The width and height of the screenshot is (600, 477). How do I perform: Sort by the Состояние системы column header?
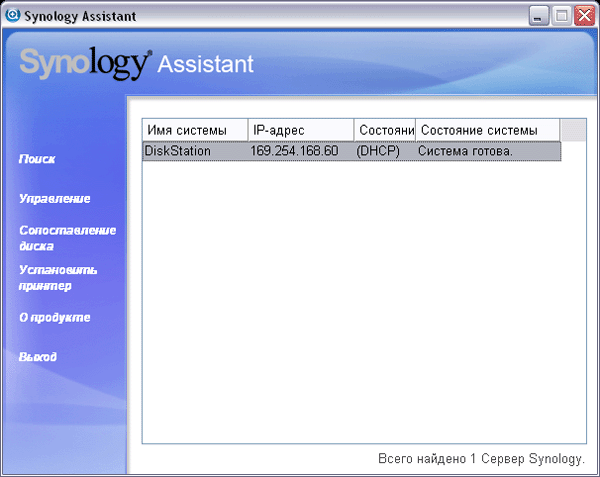(x=488, y=130)
